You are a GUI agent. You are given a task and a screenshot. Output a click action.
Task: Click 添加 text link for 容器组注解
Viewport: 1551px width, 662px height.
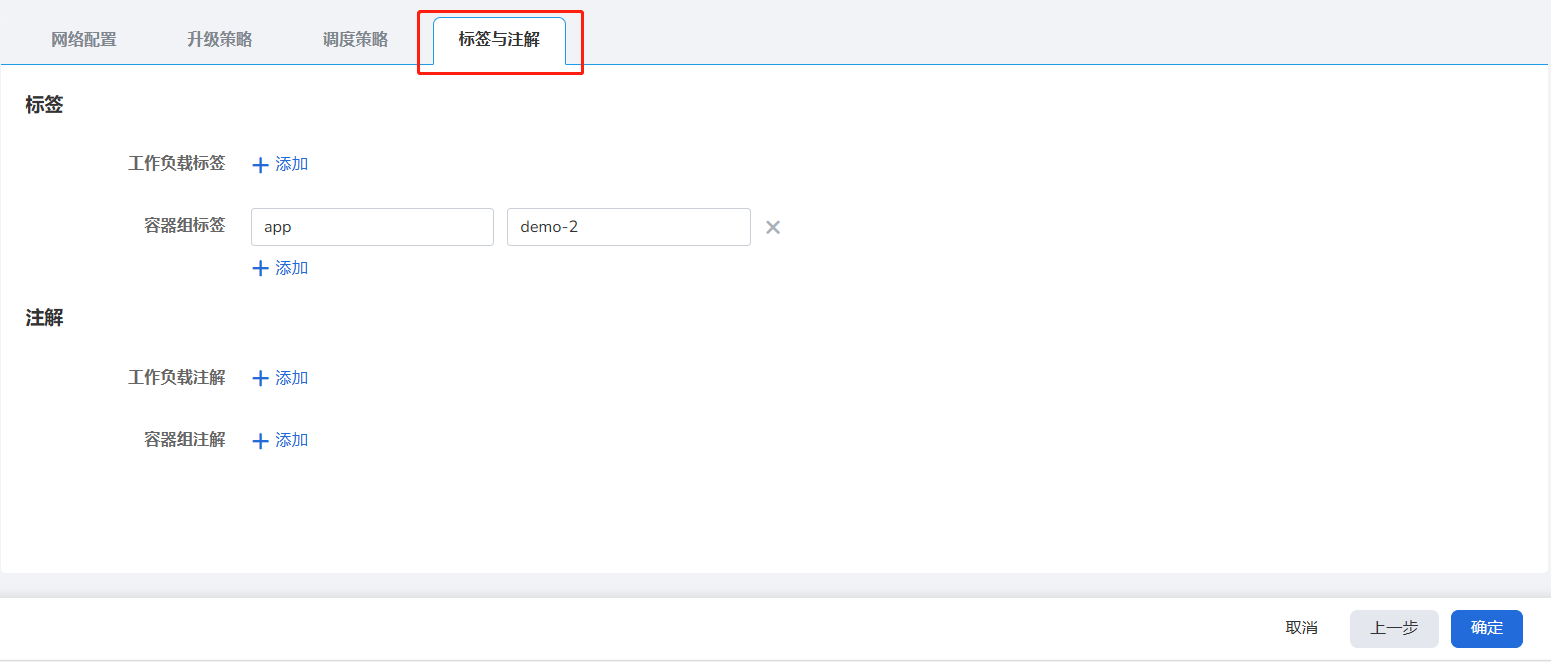292,440
